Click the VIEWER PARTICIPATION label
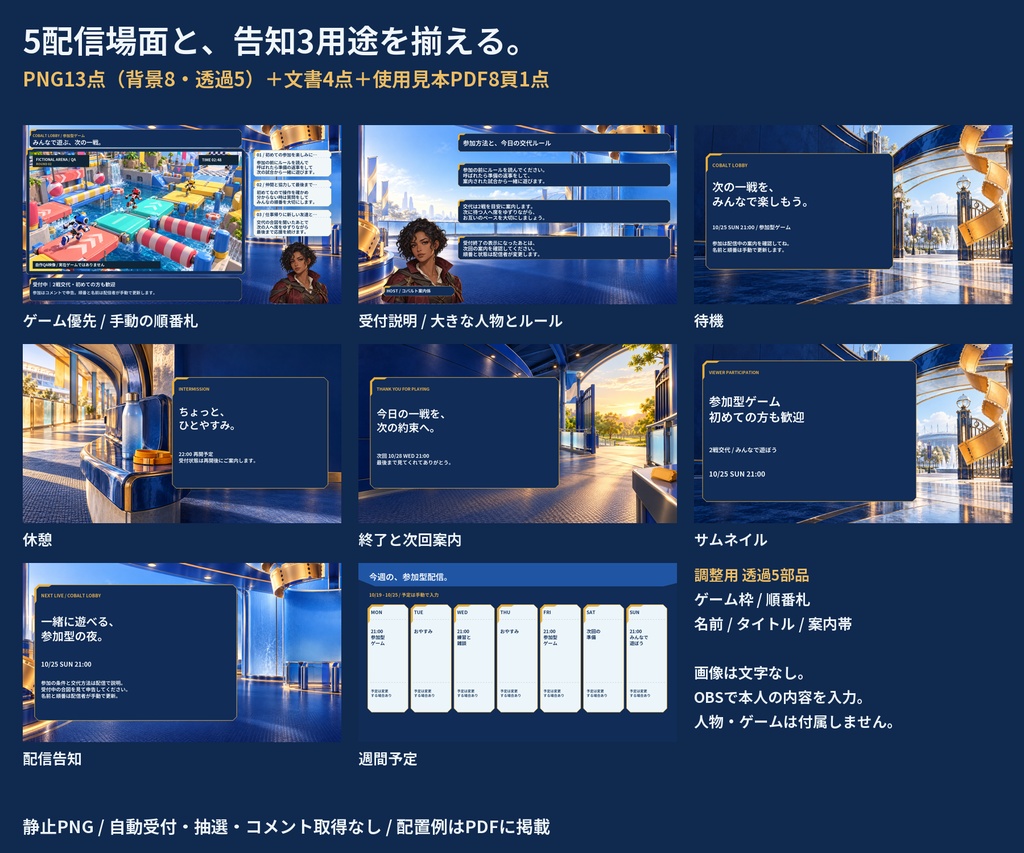The width and height of the screenshot is (1024, 853). coord(734,372)
